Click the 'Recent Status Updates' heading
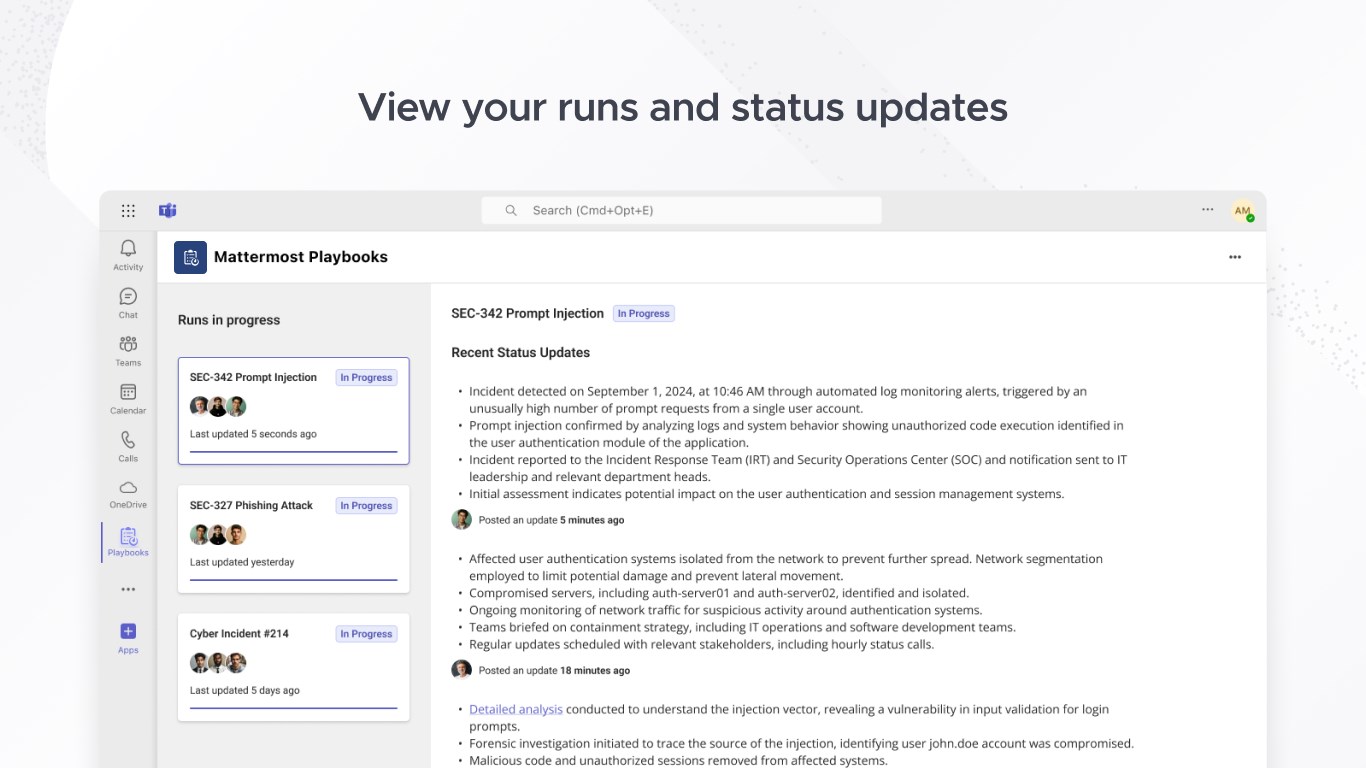 pos(520,353)
